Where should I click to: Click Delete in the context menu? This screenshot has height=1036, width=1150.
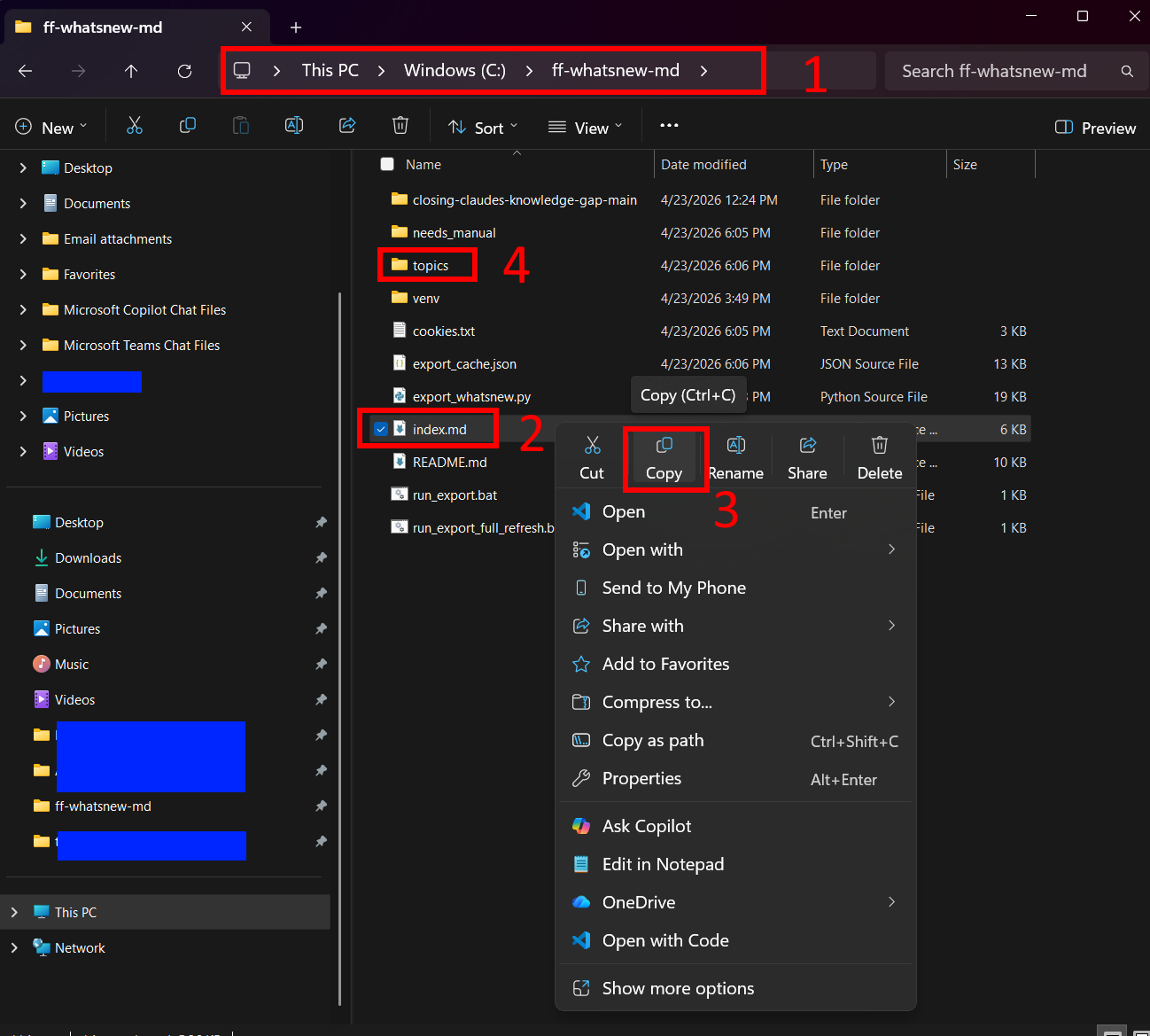point(880,458)
